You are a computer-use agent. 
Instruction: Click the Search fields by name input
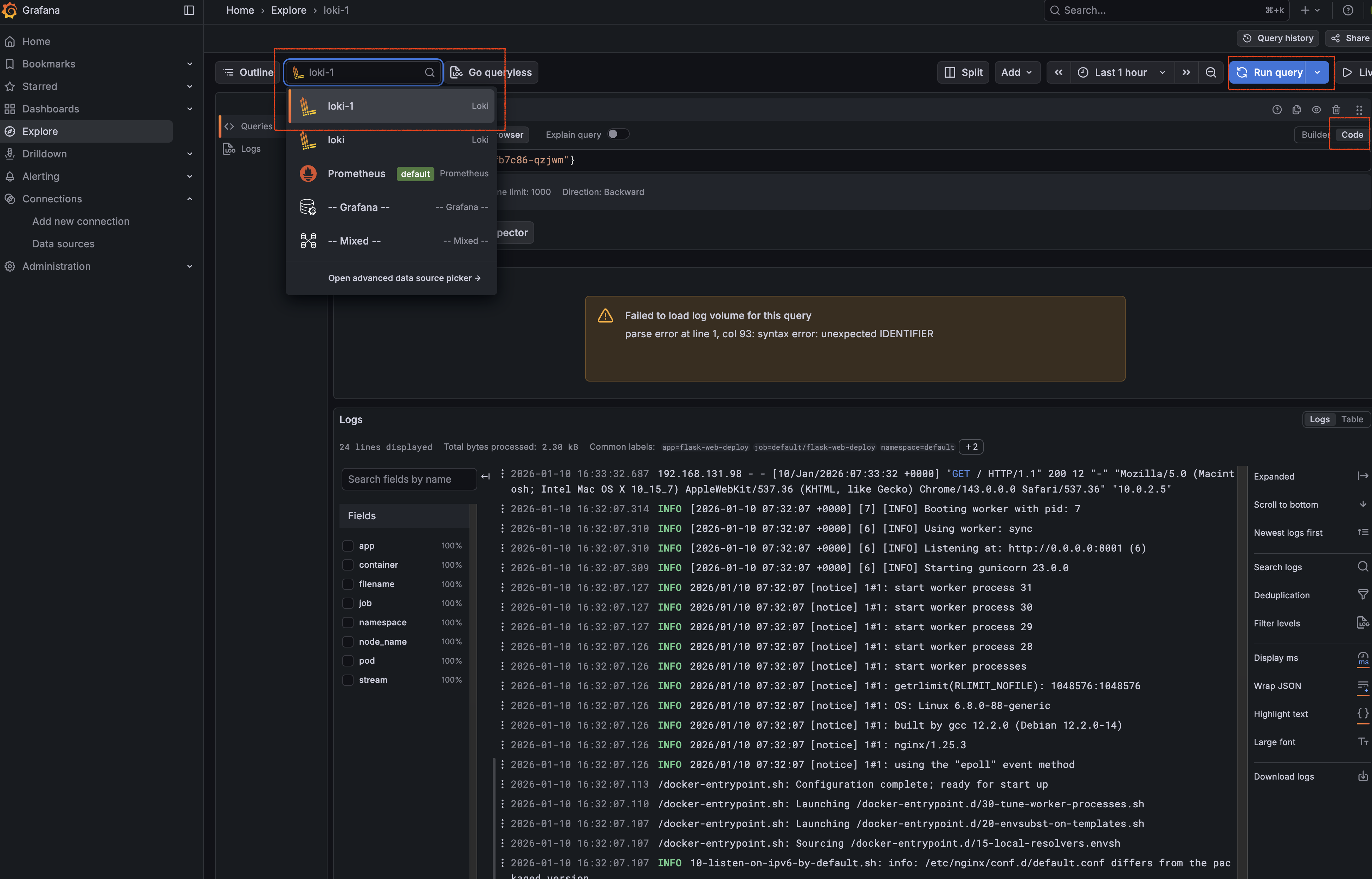pos(408,479)
